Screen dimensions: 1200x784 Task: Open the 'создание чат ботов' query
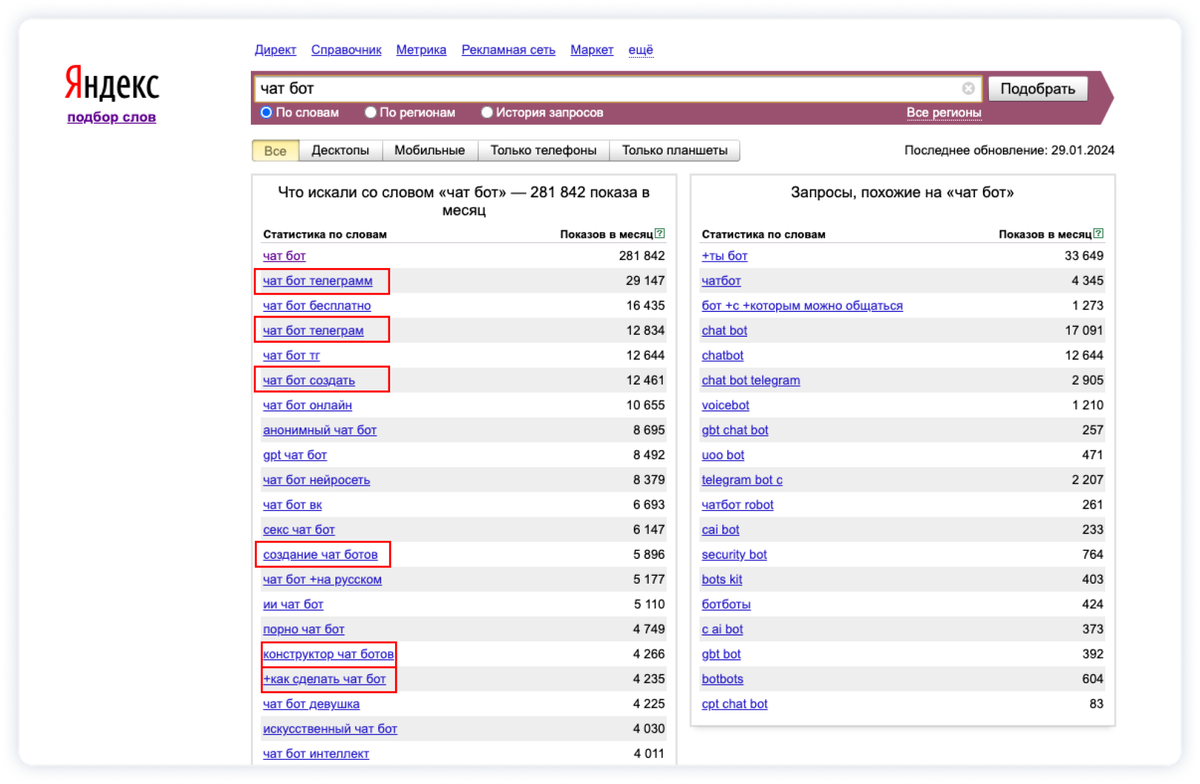(x=320, y=555)
